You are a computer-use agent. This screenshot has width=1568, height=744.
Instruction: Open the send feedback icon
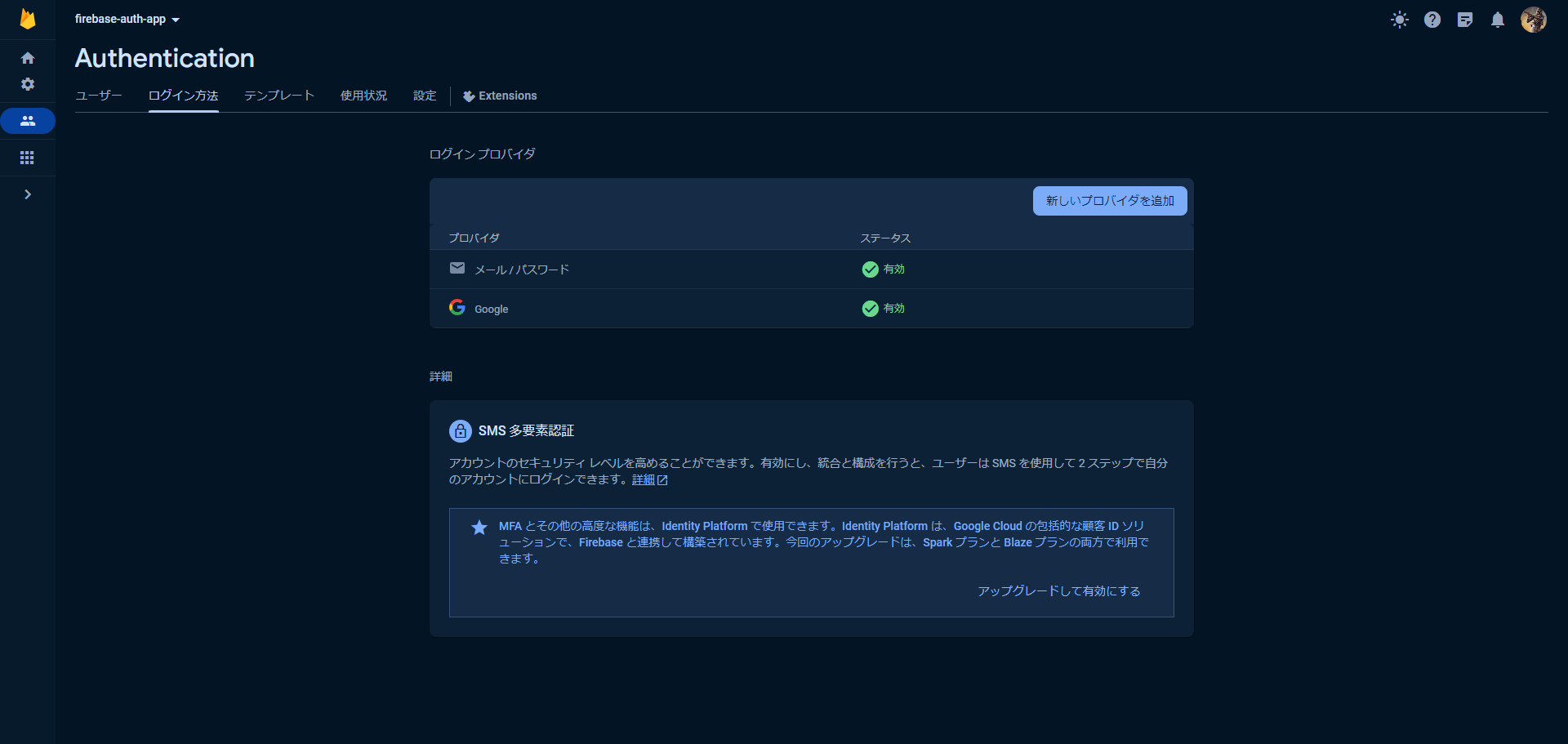click(x=1464, y=20)
